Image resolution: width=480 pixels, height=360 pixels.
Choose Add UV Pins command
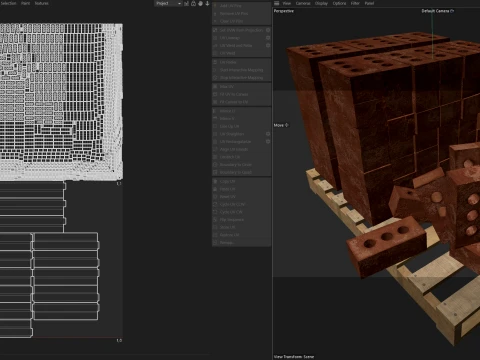[x=242, y=6]
